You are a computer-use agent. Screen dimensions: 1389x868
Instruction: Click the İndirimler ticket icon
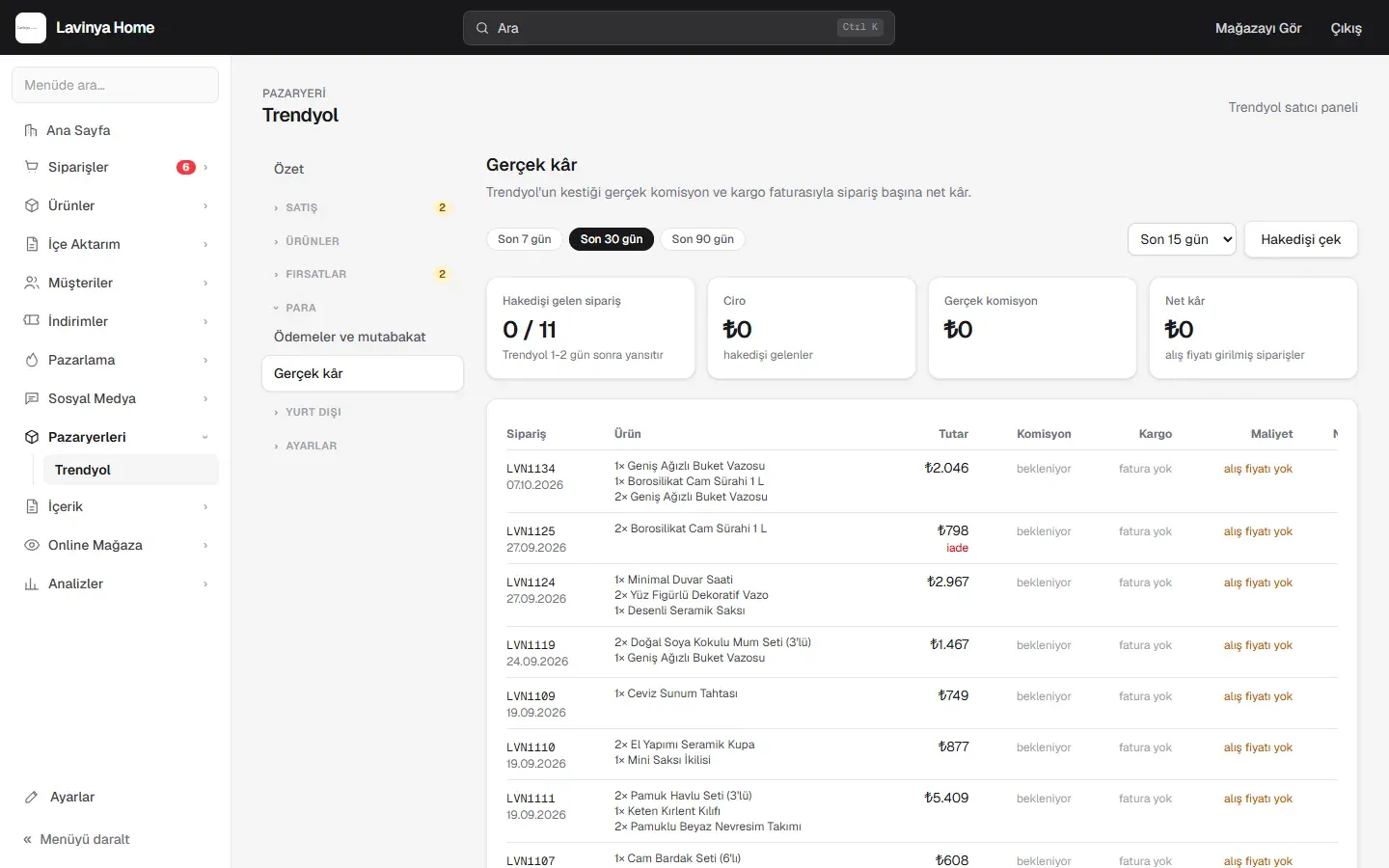[x=31, y=321]
